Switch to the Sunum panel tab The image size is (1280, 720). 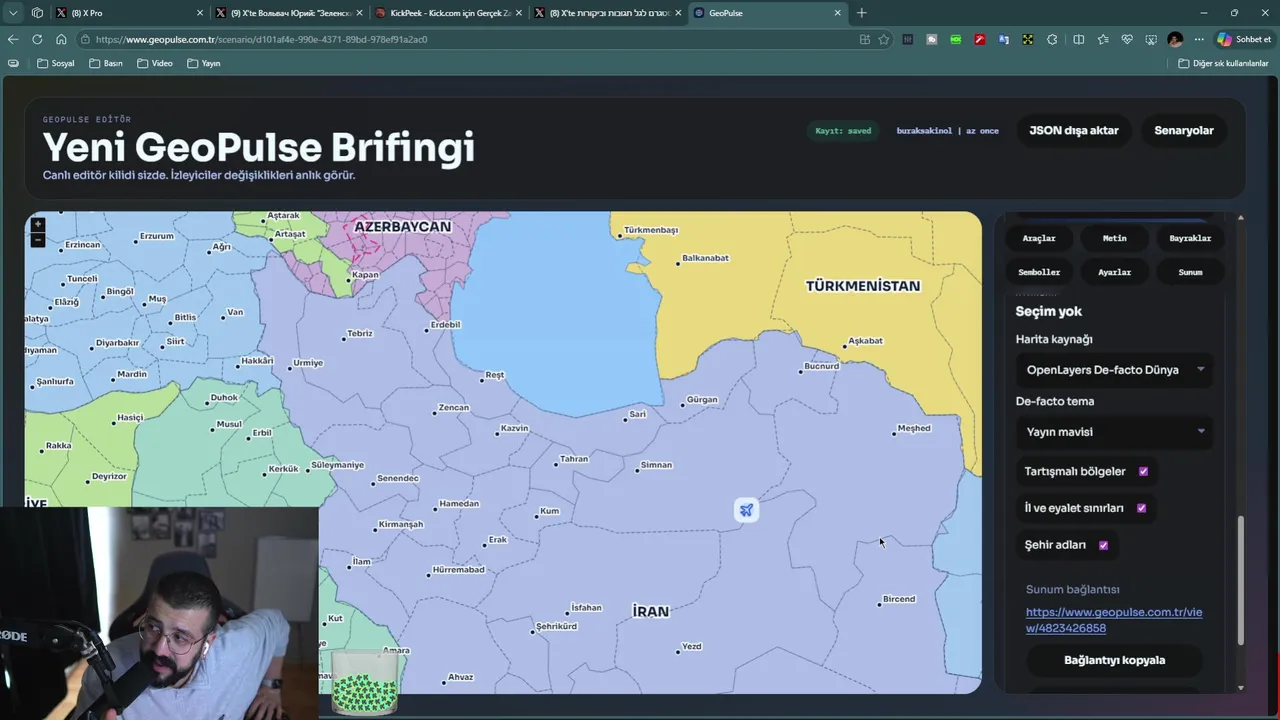(1190, 272)
